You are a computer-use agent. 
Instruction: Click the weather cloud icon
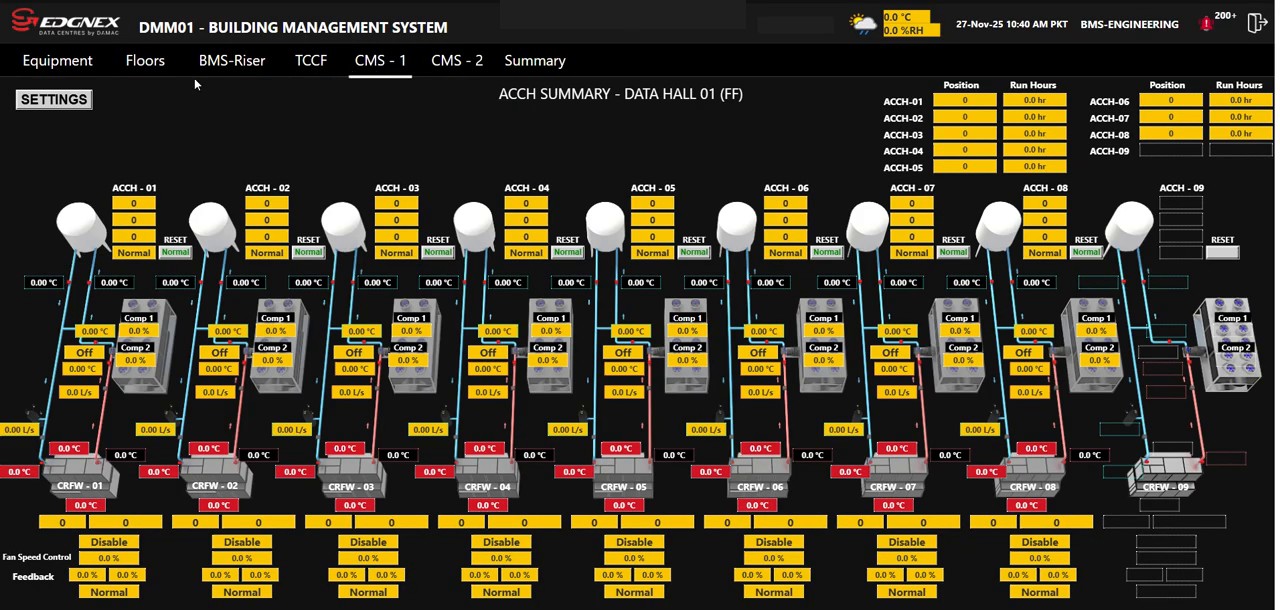[863, 23]
